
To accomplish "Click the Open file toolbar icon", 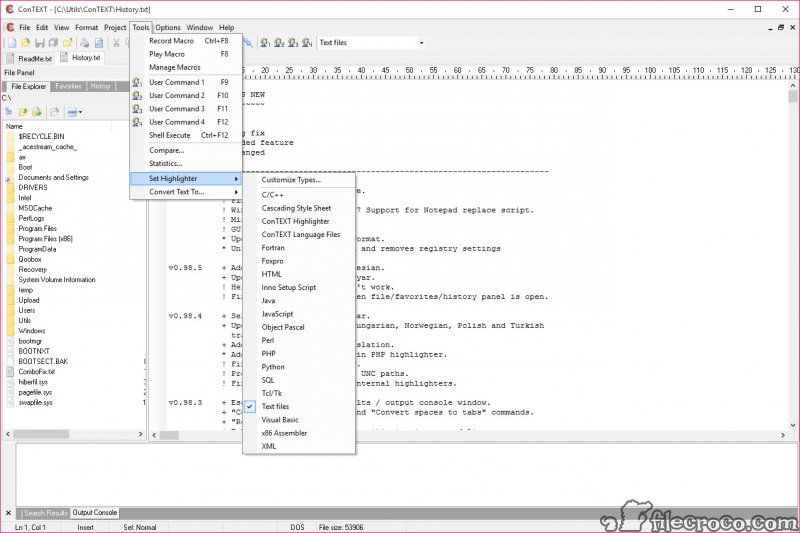I will pos(25,43).
